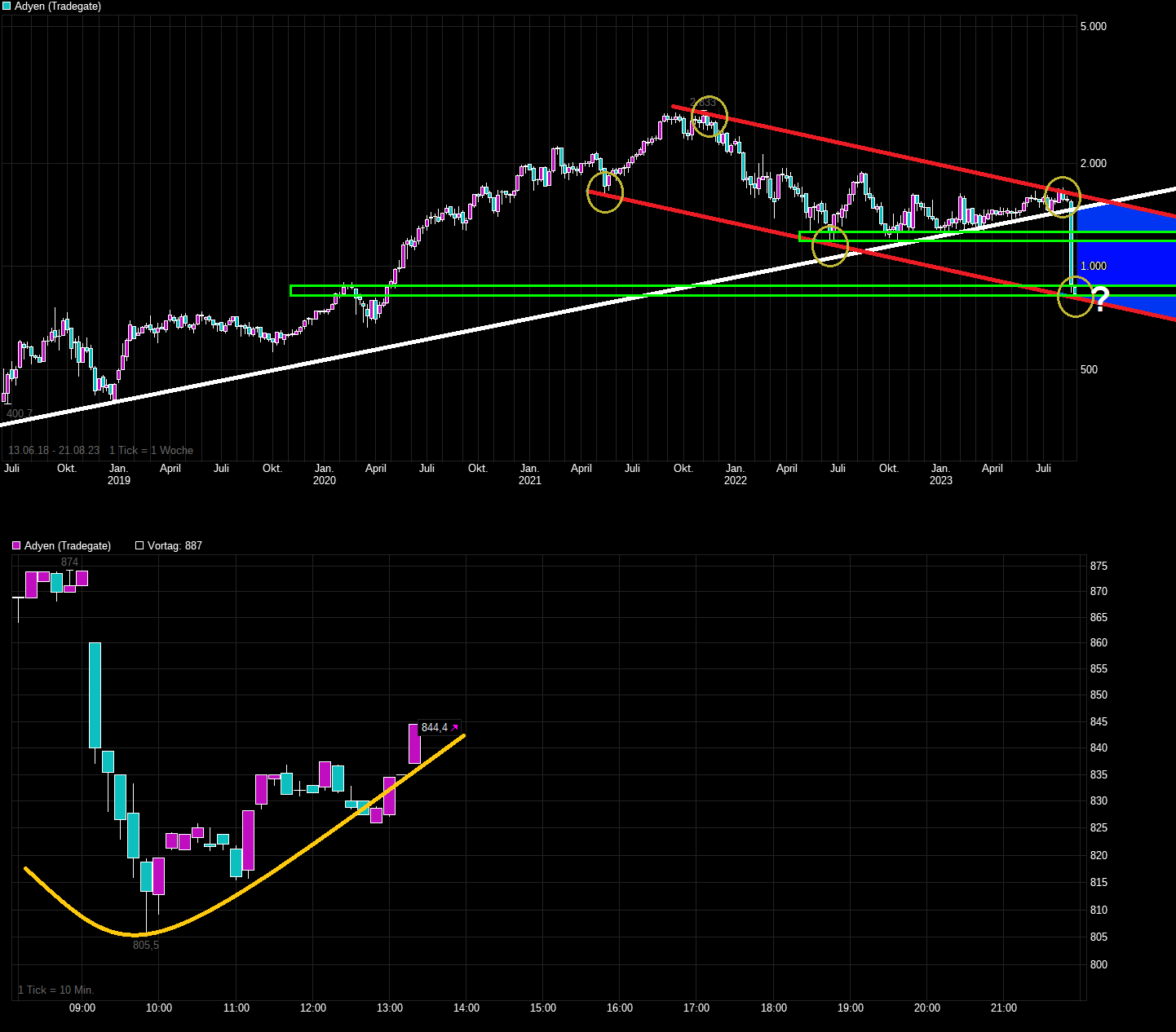This screenshot has height=1032, width=1176.
Task: Toggle the Adyen (Tradegate) series on intraday chart
Action: tap(67, 545)
